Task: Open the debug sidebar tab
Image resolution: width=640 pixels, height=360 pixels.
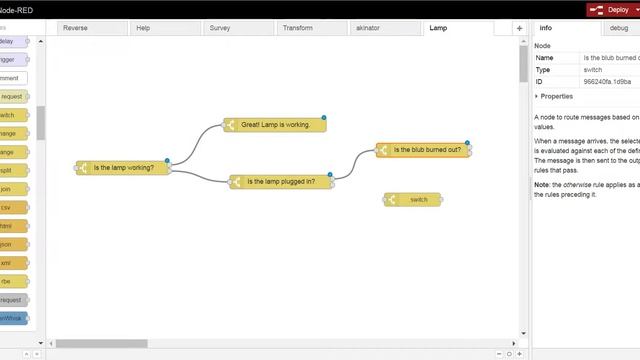Action: click(622, 28)
